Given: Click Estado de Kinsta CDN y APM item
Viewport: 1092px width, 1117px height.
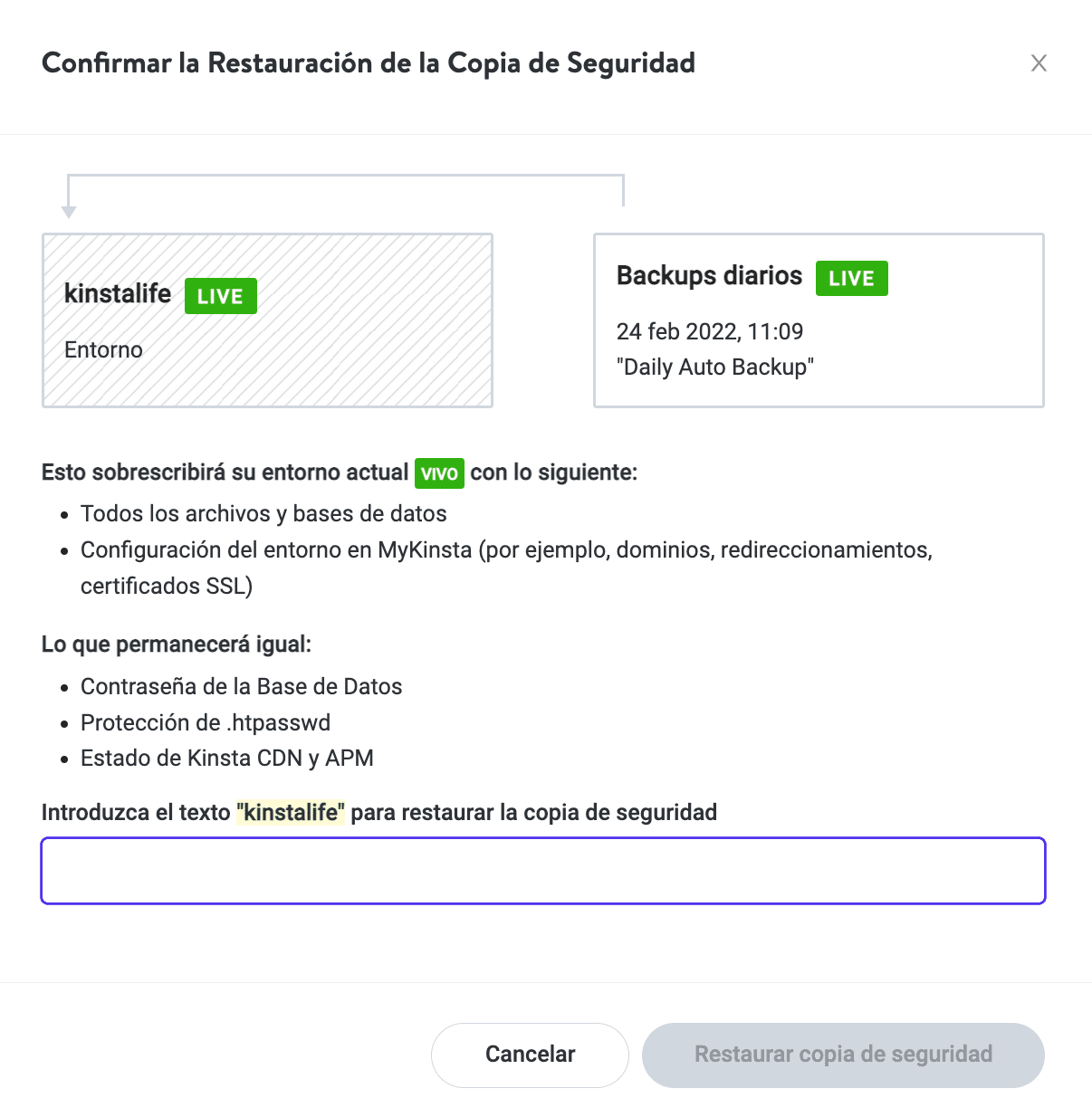Looking at the screenshot, I should (x=227, y=758).
